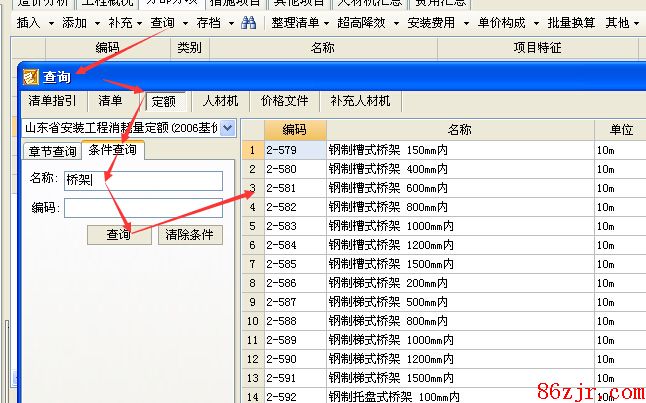Click 超高降效 in the toolbar

(x=363, y=23)
